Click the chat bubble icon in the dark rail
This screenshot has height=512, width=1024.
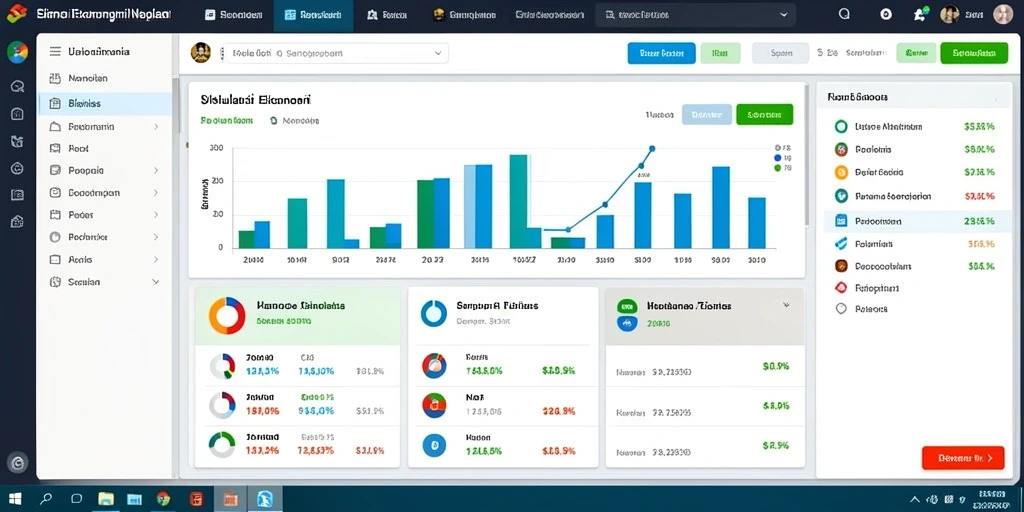(18, 86)
